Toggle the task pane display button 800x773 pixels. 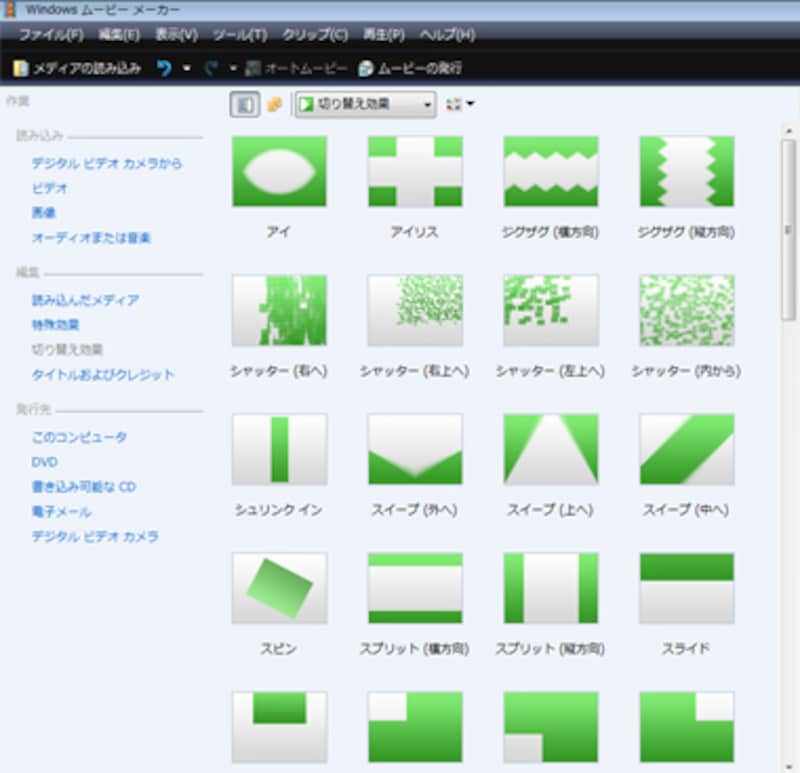pyautogui.click(x=243, y=104)
